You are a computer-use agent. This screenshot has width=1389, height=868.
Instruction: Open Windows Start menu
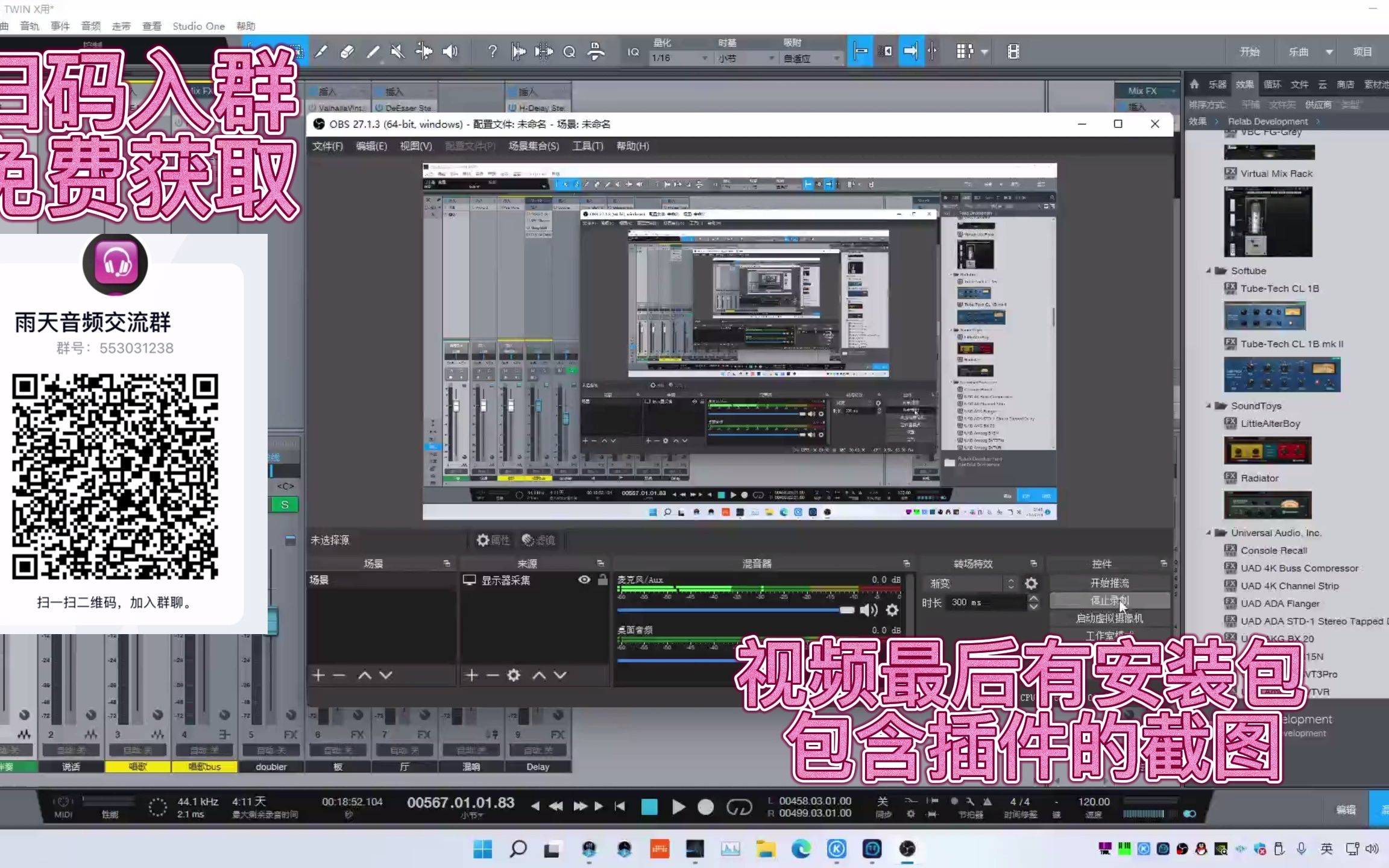pyautogui.click(x=482, y=849)
